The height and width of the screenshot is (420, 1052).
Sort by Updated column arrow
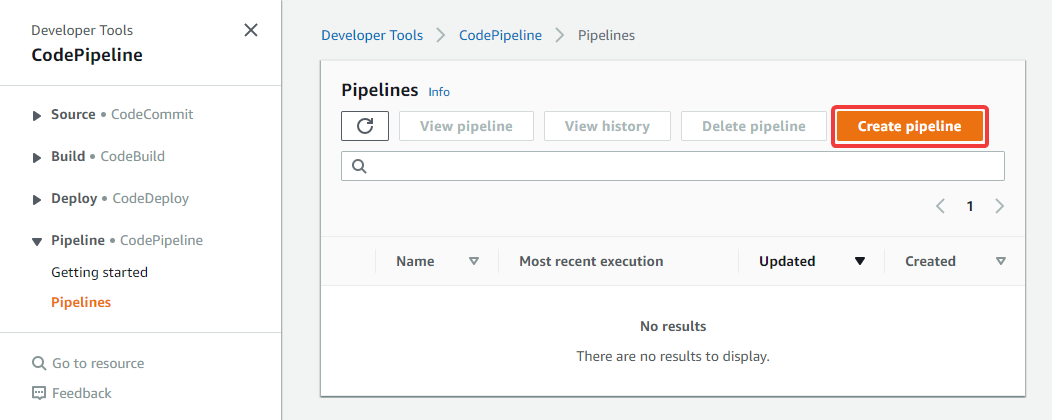click(x=860, y=262)
